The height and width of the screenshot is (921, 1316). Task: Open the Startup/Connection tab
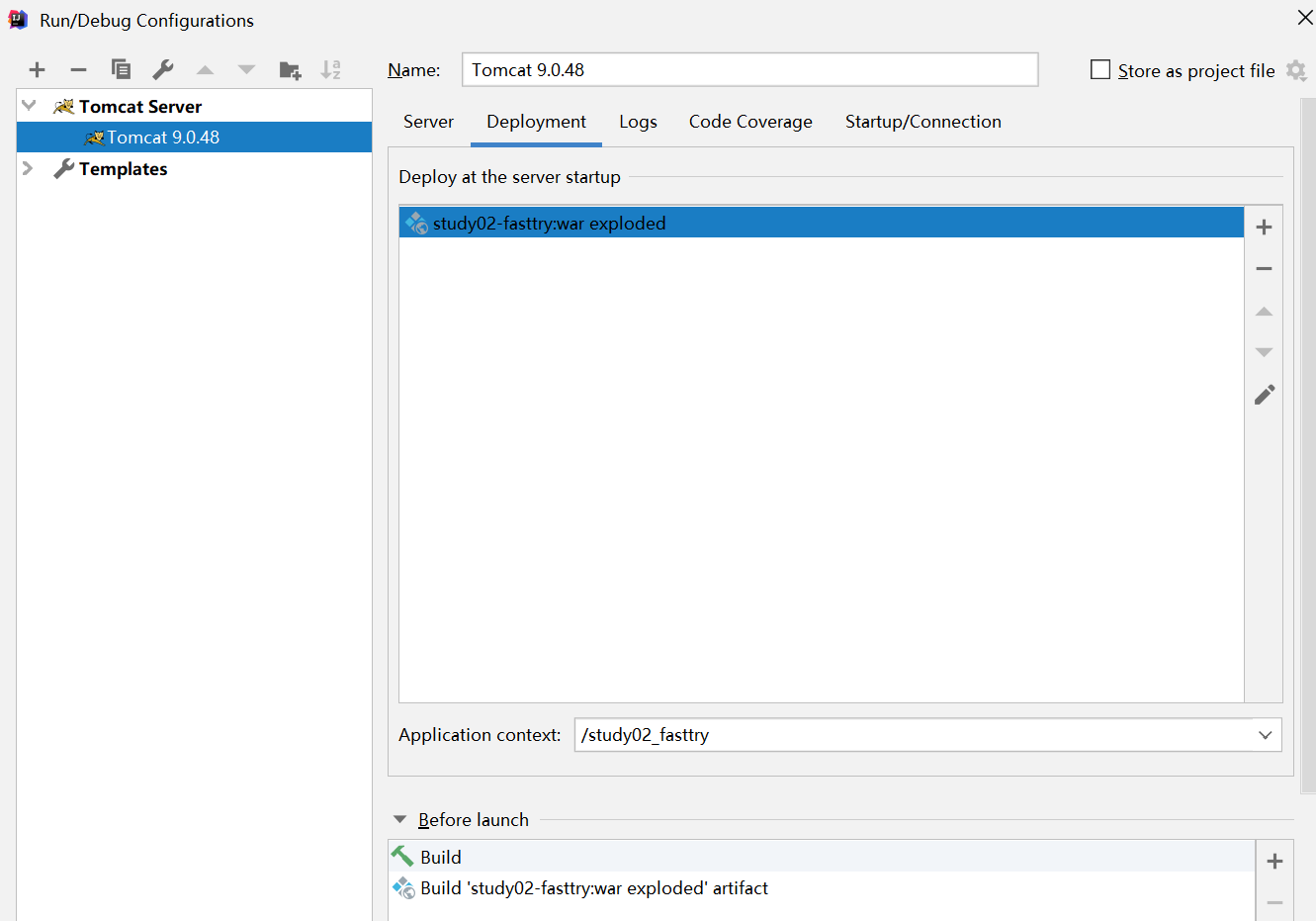(923, 122)
